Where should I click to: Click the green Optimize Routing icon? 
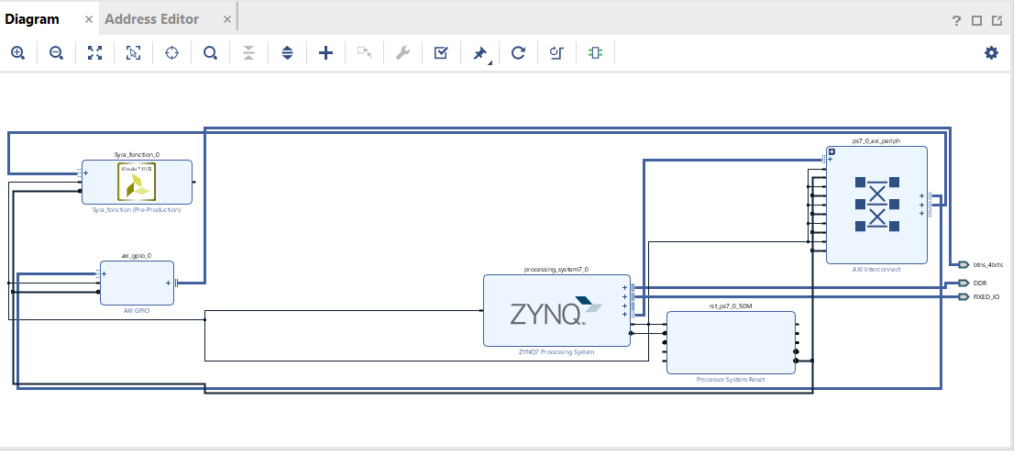595,53
